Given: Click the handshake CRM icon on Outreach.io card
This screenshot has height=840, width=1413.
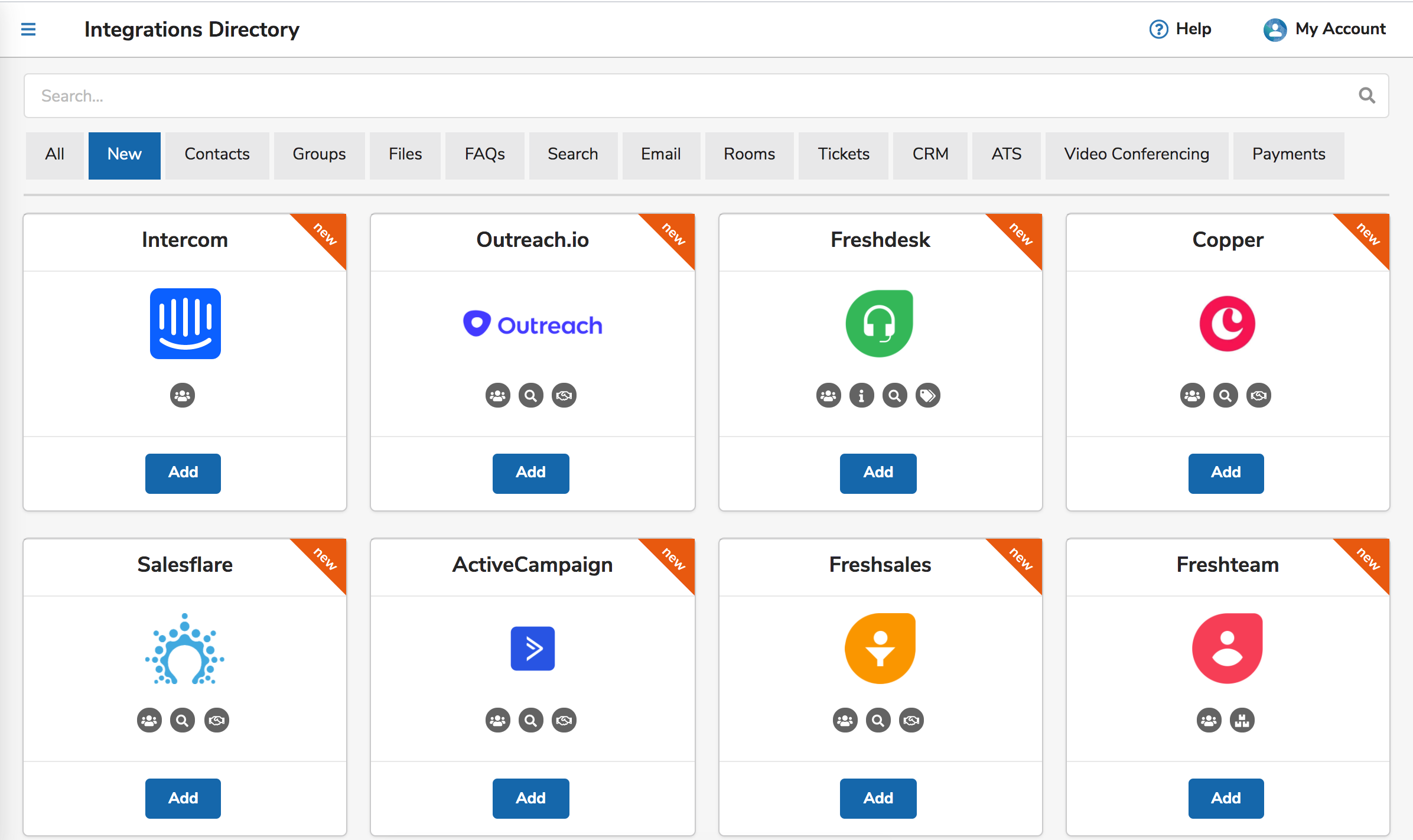Looking at the screenshot, I should pos(564,395).
